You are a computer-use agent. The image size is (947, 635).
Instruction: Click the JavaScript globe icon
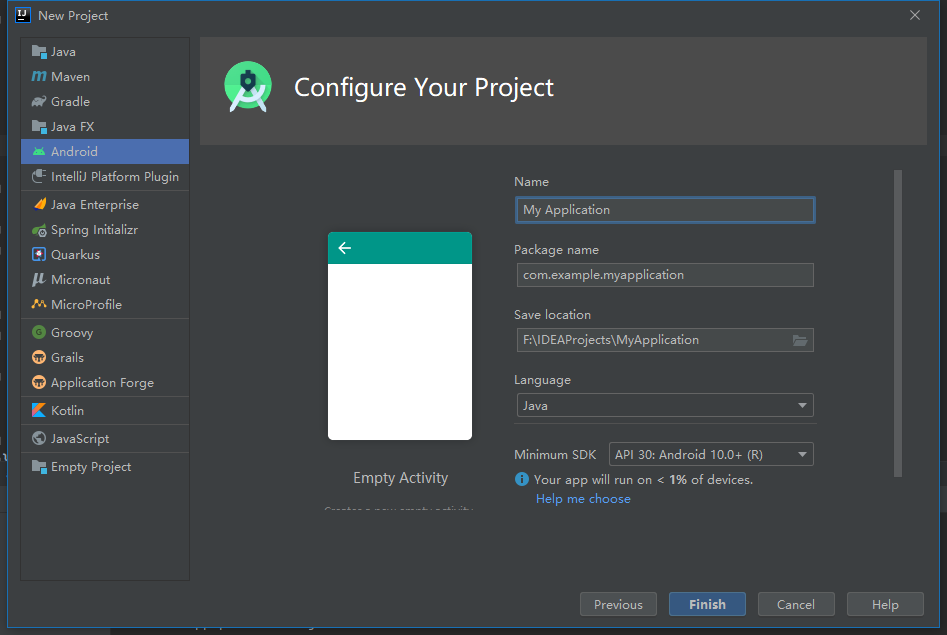tap(39, 439)
